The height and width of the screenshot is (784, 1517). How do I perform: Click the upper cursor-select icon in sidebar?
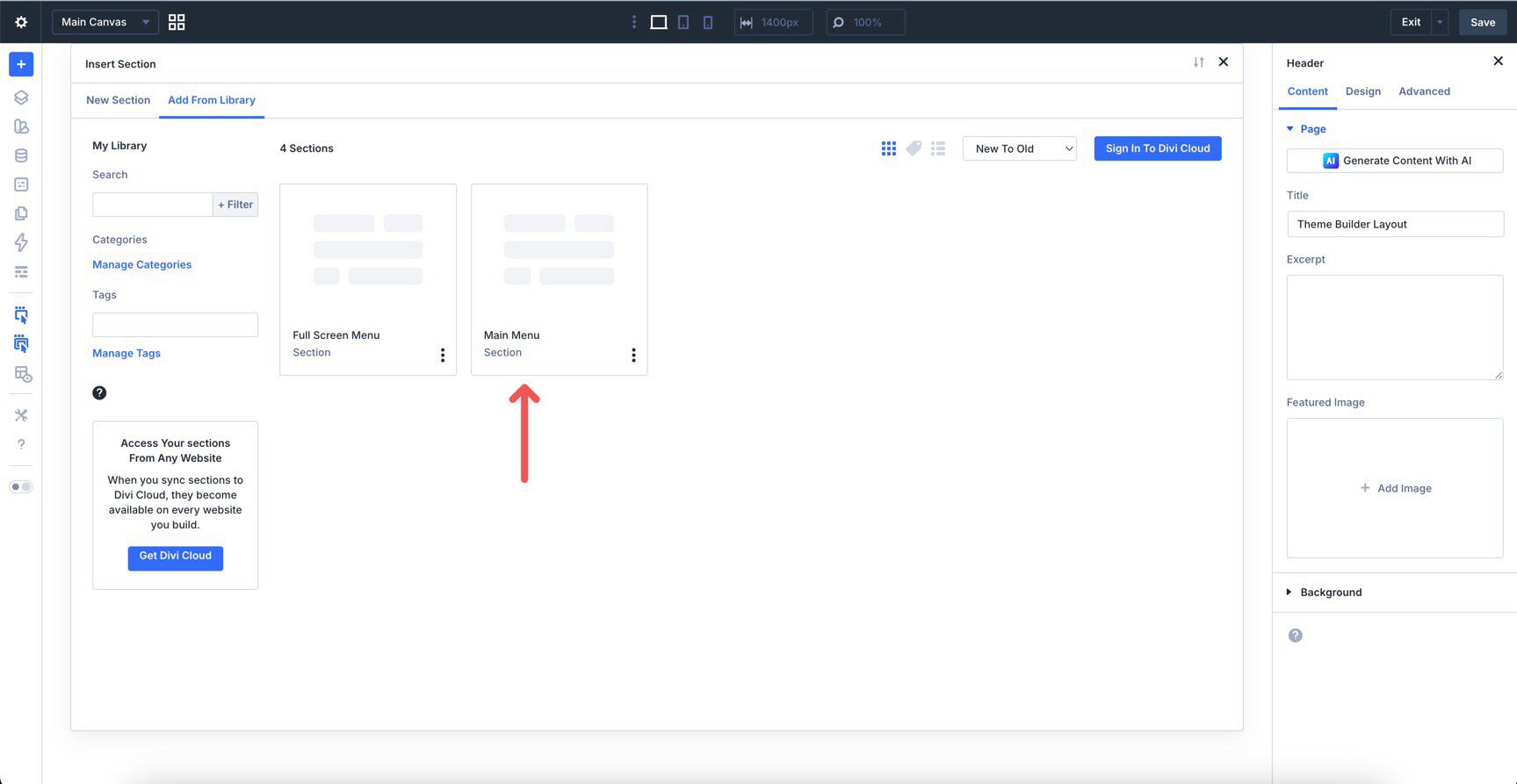coord(21,314)
